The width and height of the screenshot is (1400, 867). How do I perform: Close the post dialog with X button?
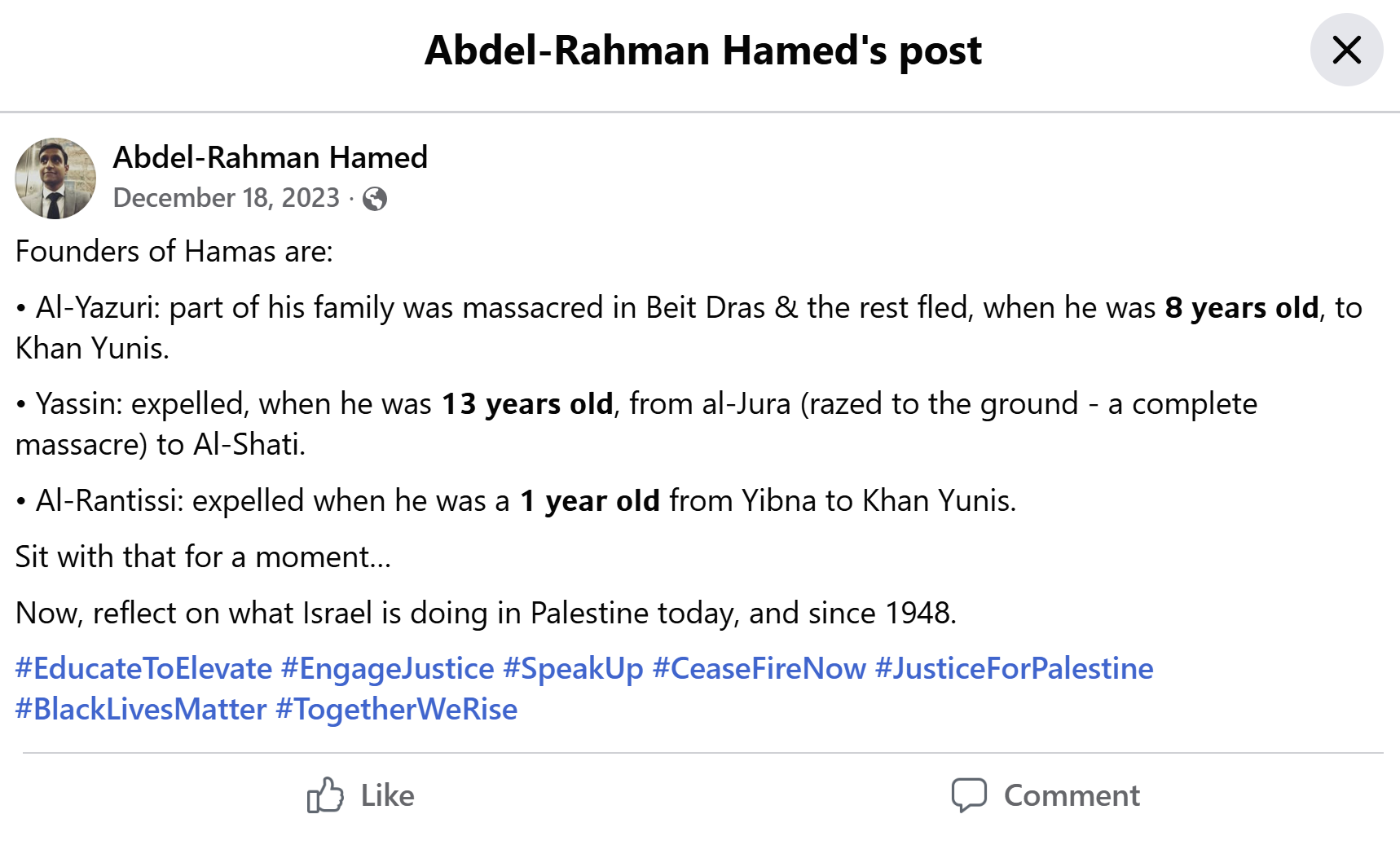(1346, 50)
